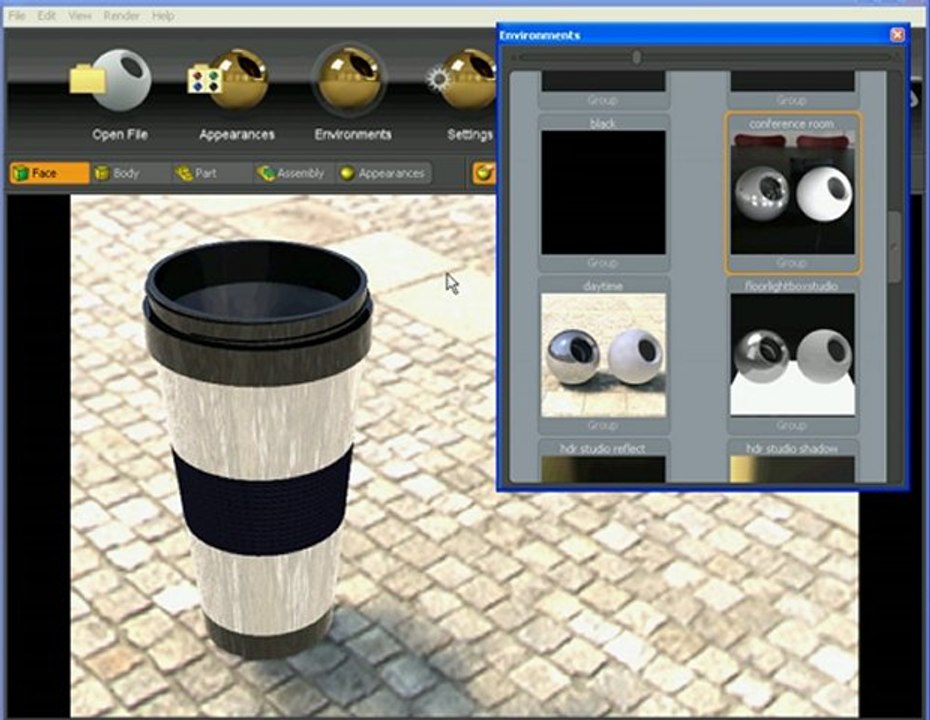Click the orange tool icon partly behind Environments panel
This screenshot has width=930, height=720.
pyautogui.click(x=485, y=173)
